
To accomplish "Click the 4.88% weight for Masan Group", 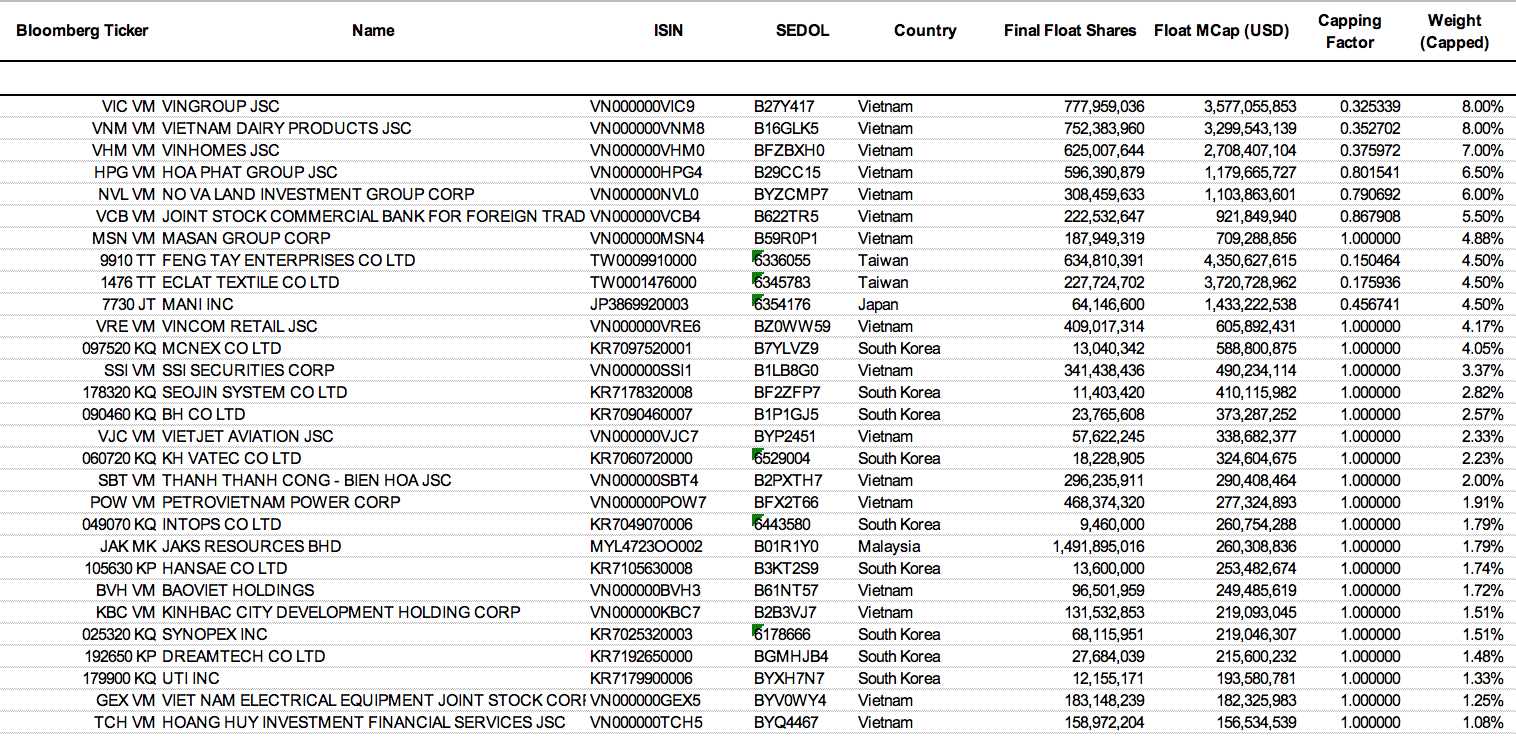I will tap(1481, 238).
